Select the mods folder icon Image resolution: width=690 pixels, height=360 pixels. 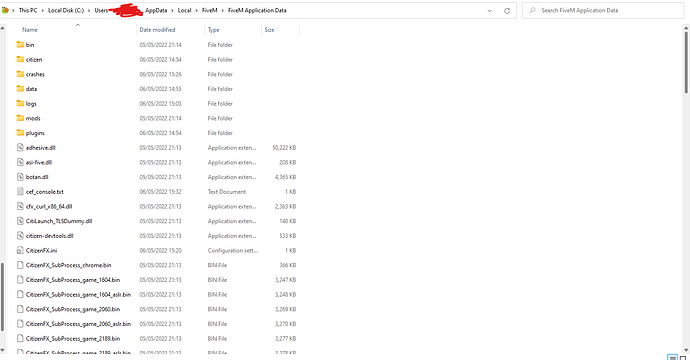[20, 118]
